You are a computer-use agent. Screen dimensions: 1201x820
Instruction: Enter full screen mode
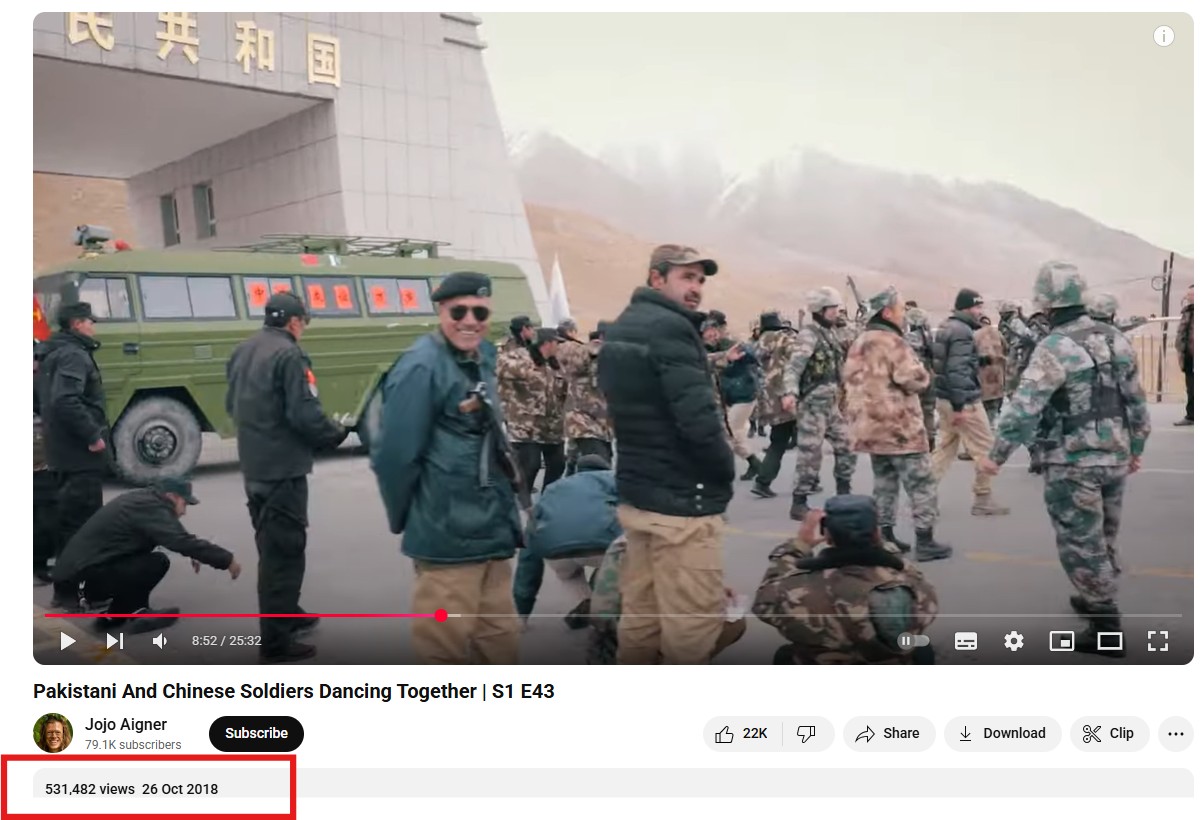point(1158,641)
